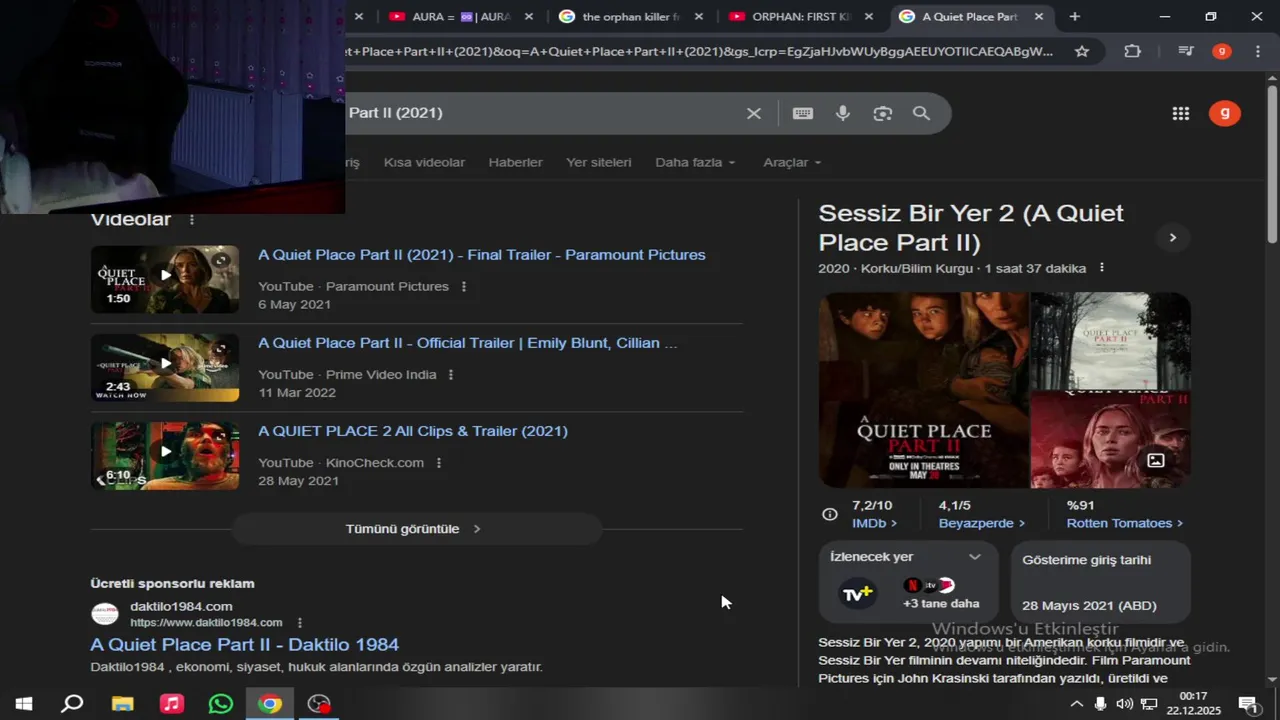Open options for the Videolar section
The width and height of the screenshot is (1280, 720).
click(x=192, y=220)
